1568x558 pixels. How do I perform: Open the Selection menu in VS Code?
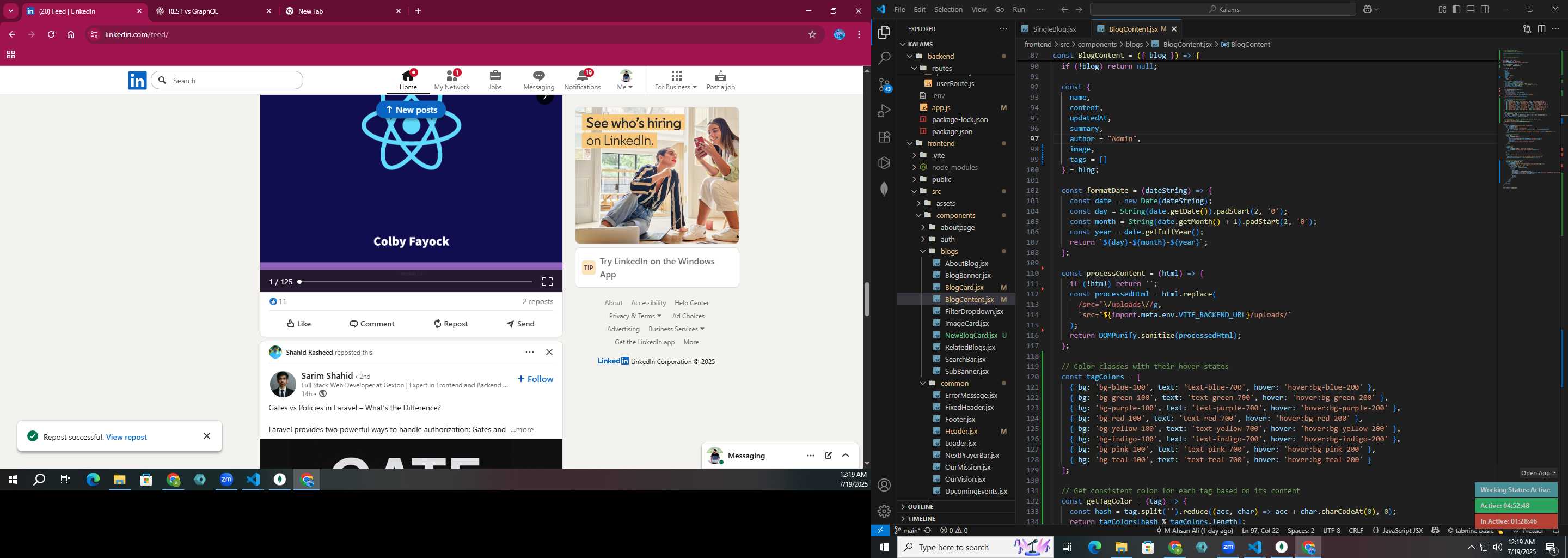[x=948, y=10]
